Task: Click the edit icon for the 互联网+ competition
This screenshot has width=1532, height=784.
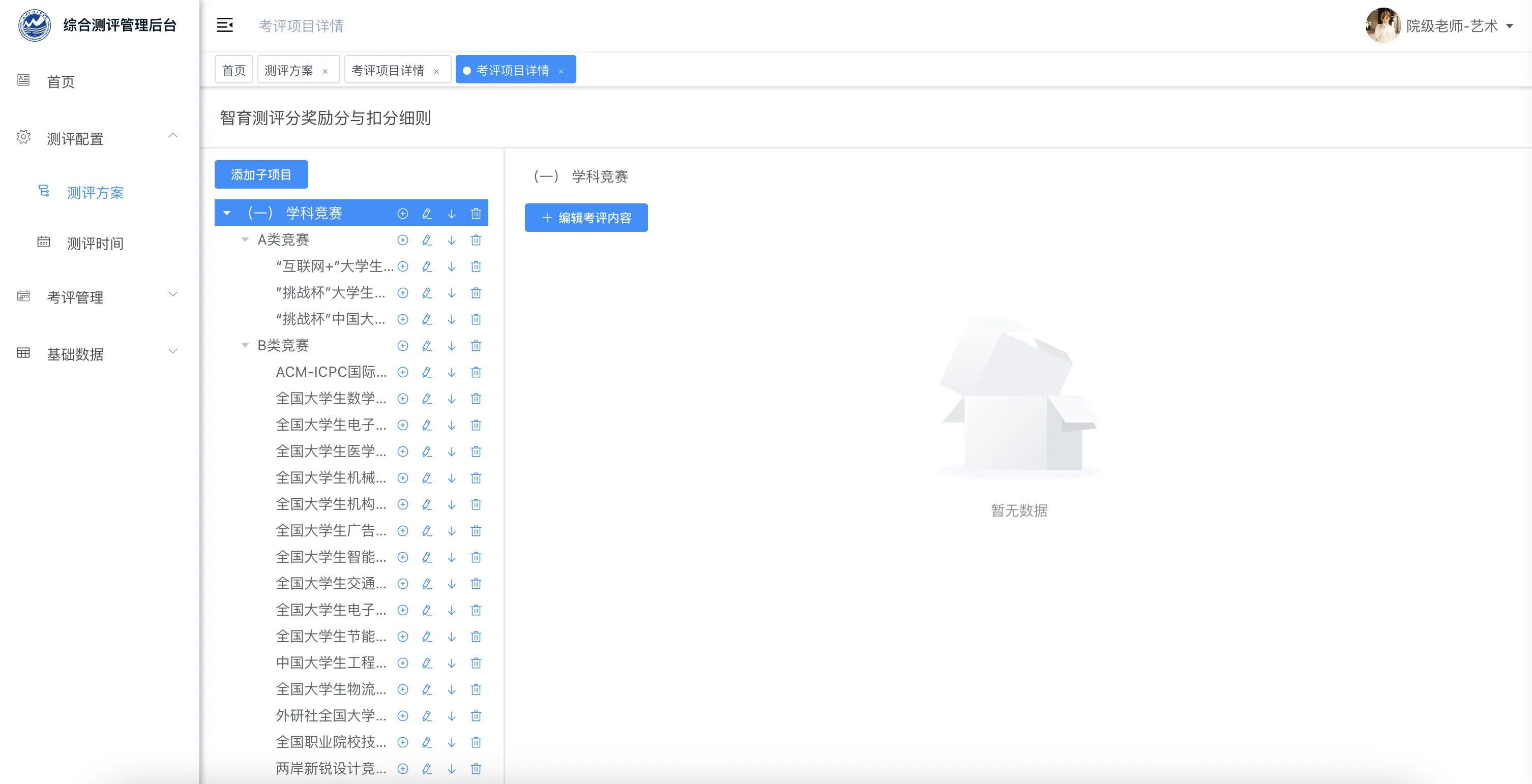Action: click(x=427, y=266)
